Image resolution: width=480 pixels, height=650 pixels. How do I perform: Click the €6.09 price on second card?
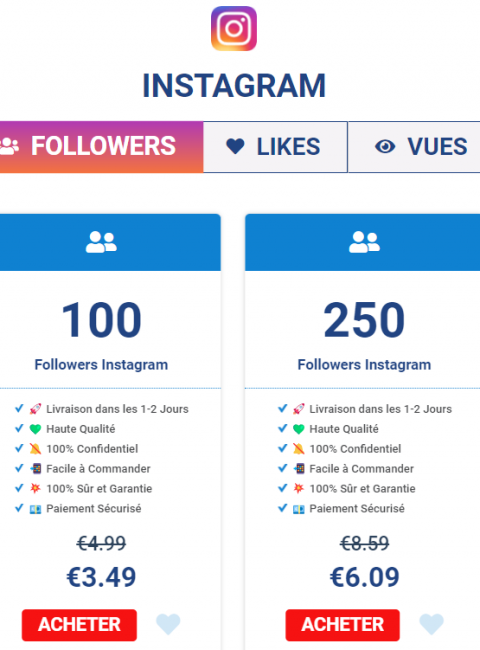364,577
